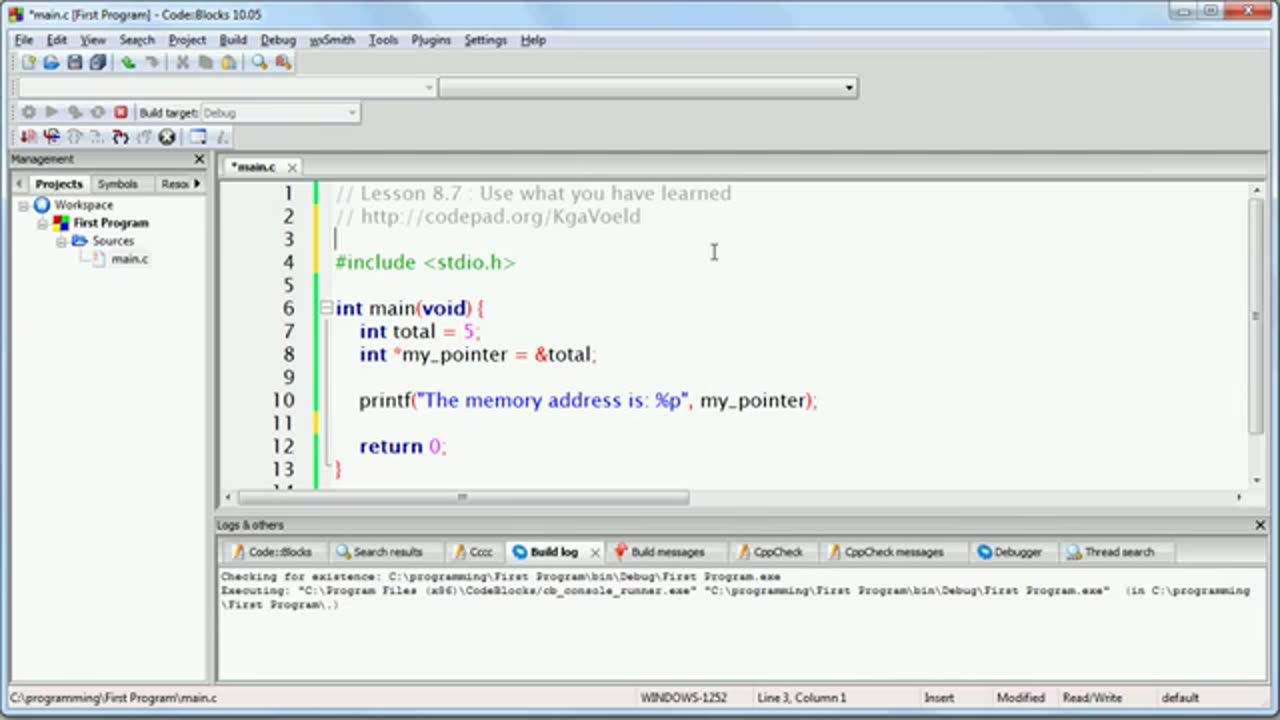The width and height of the screenshot is (1280, 720).
Task: Stop the debugger with the black X icon
Action: point(167,137)
